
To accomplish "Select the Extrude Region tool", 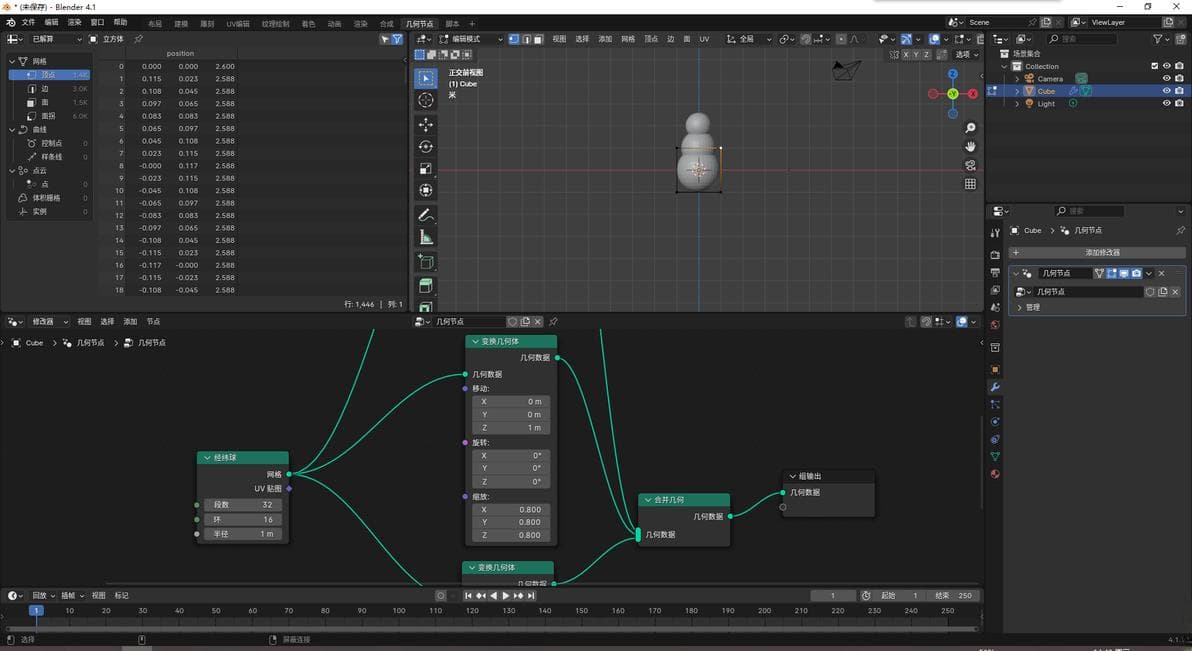I will pyautogui.click(x=426, y=286).
